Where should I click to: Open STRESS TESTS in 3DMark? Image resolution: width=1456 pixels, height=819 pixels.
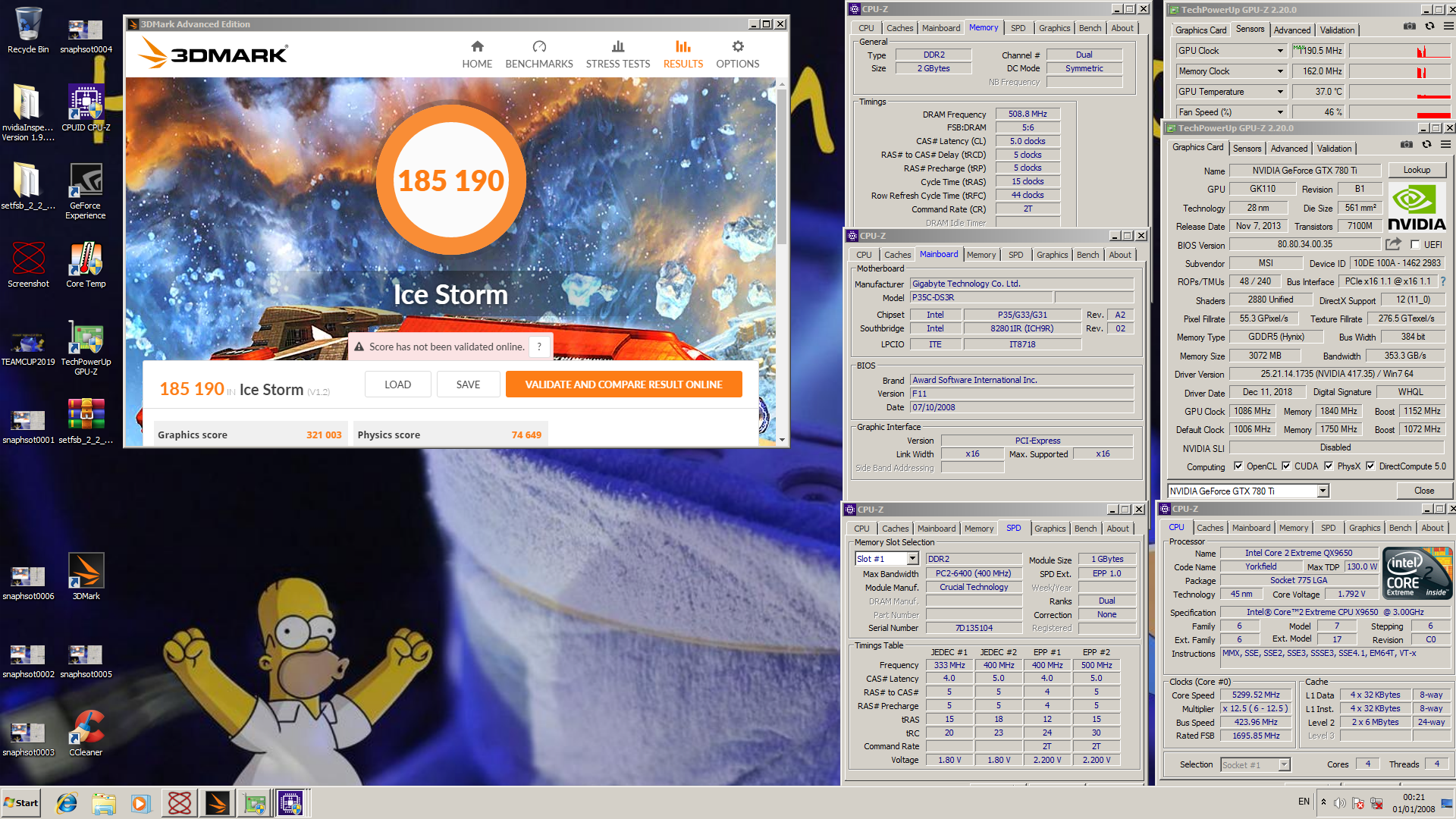[x=618, y=55]
